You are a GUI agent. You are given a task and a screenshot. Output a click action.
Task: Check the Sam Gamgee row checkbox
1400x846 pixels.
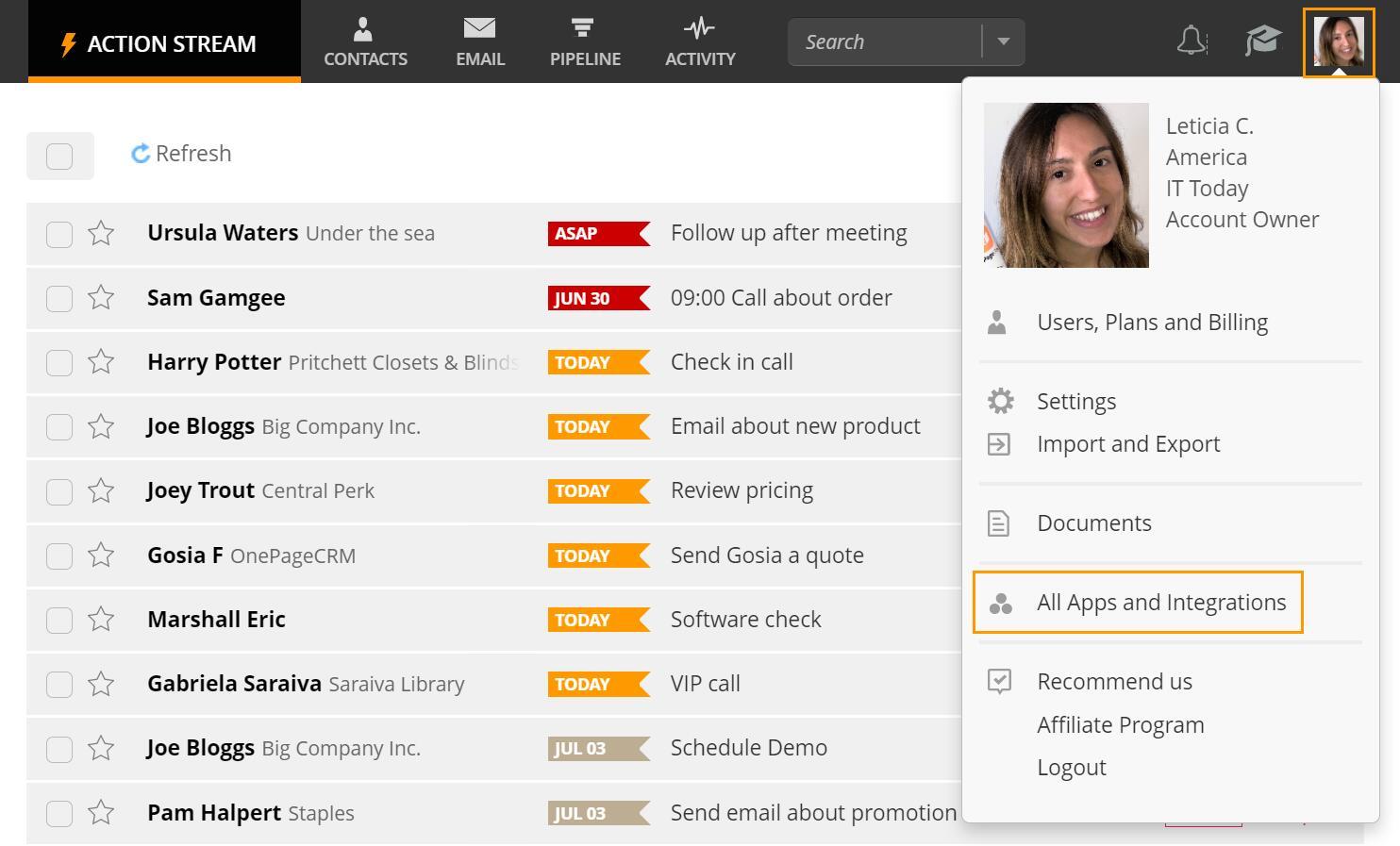59,298
